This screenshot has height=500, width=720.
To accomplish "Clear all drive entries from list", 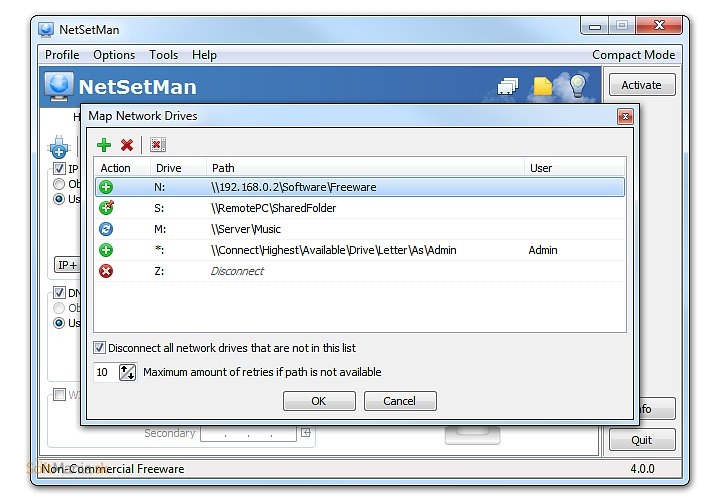I will pyautogui.click(x=158, y=145).
